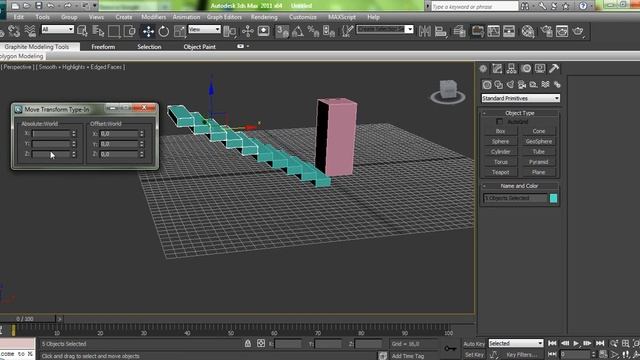Click the Edit Named Selection Sets icon
Screen dimensions: 640x360
tap(347, 31)
